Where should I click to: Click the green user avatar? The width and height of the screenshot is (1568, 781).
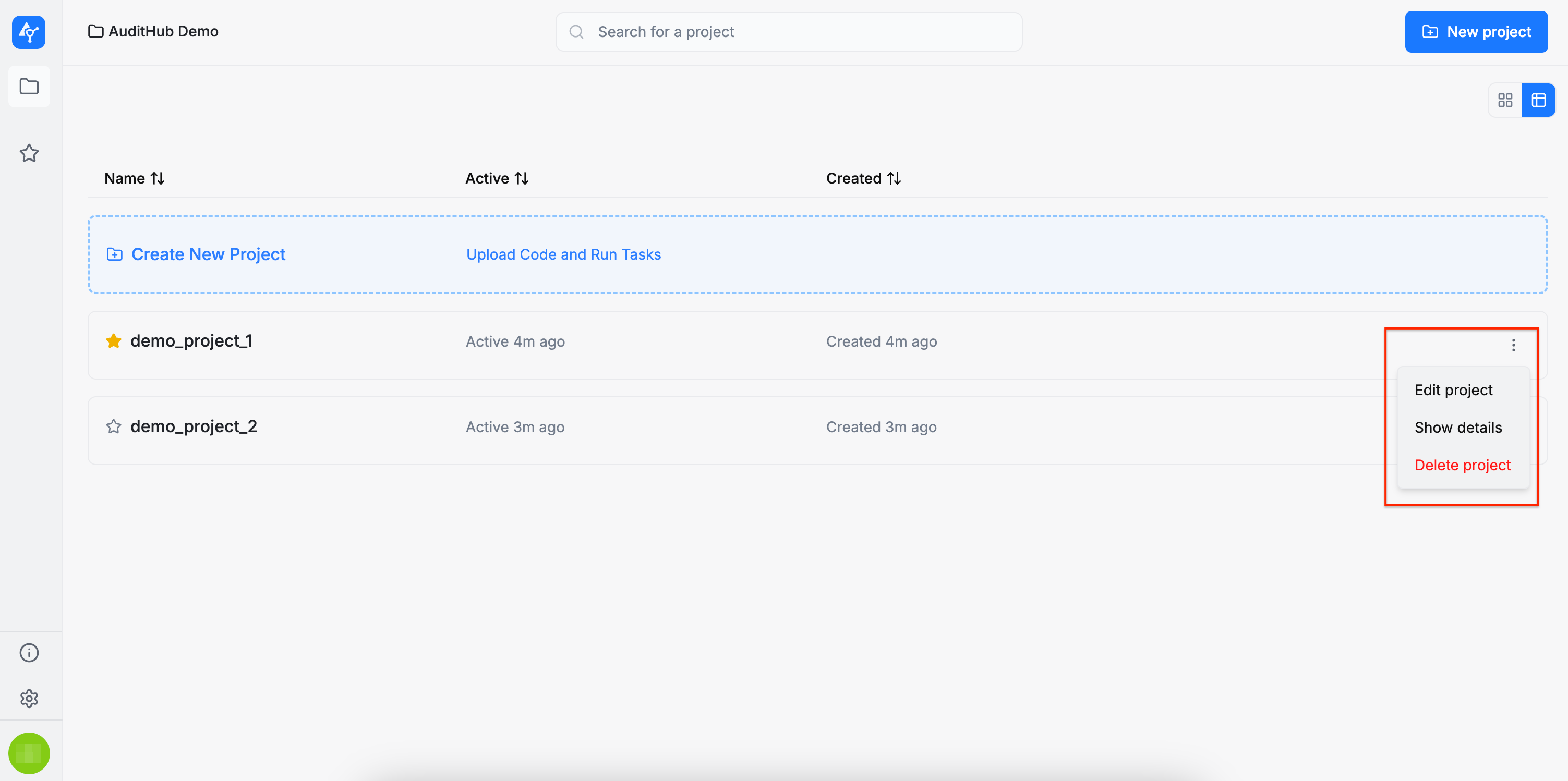(x=29, y=753)
